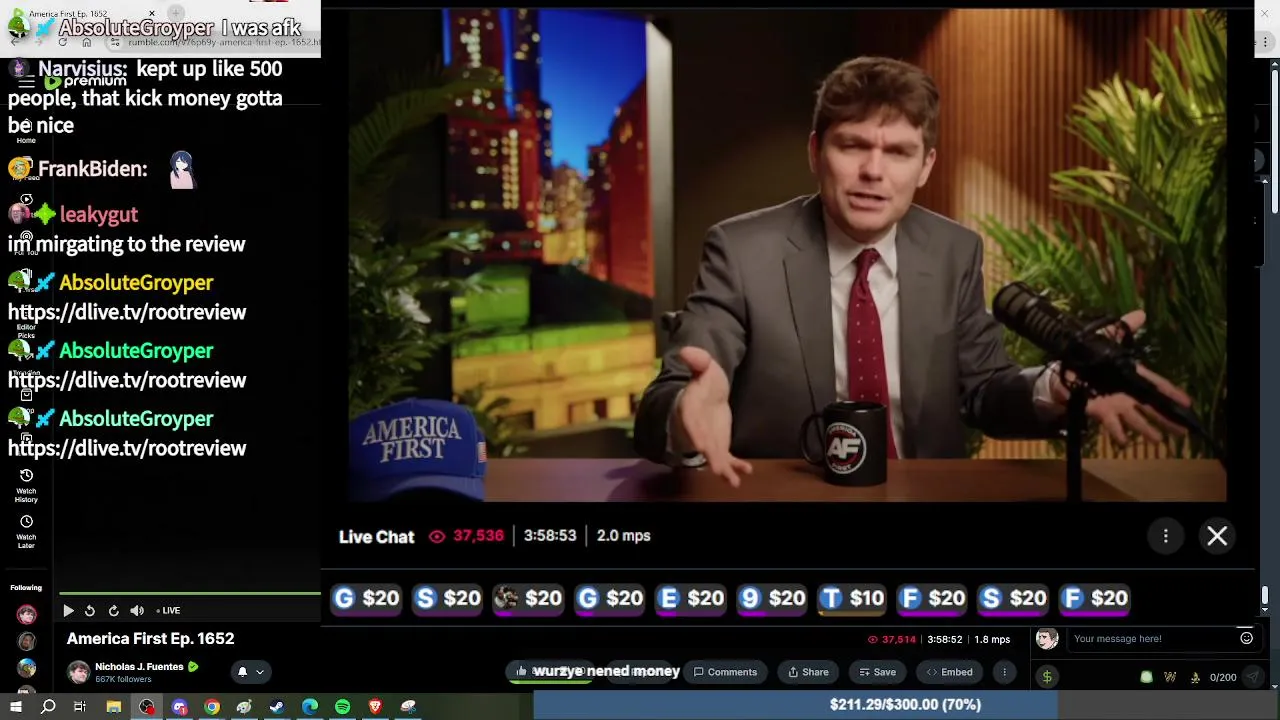1280x720 pixels.
Task: Mute the video volume speaker icon
Action: 137,611
